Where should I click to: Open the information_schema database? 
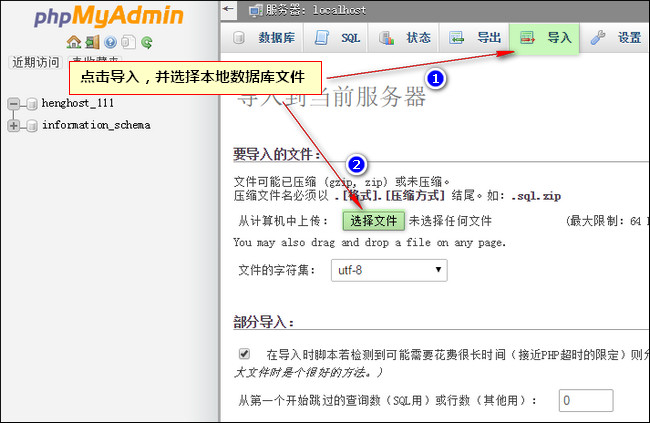pos(96,125)
